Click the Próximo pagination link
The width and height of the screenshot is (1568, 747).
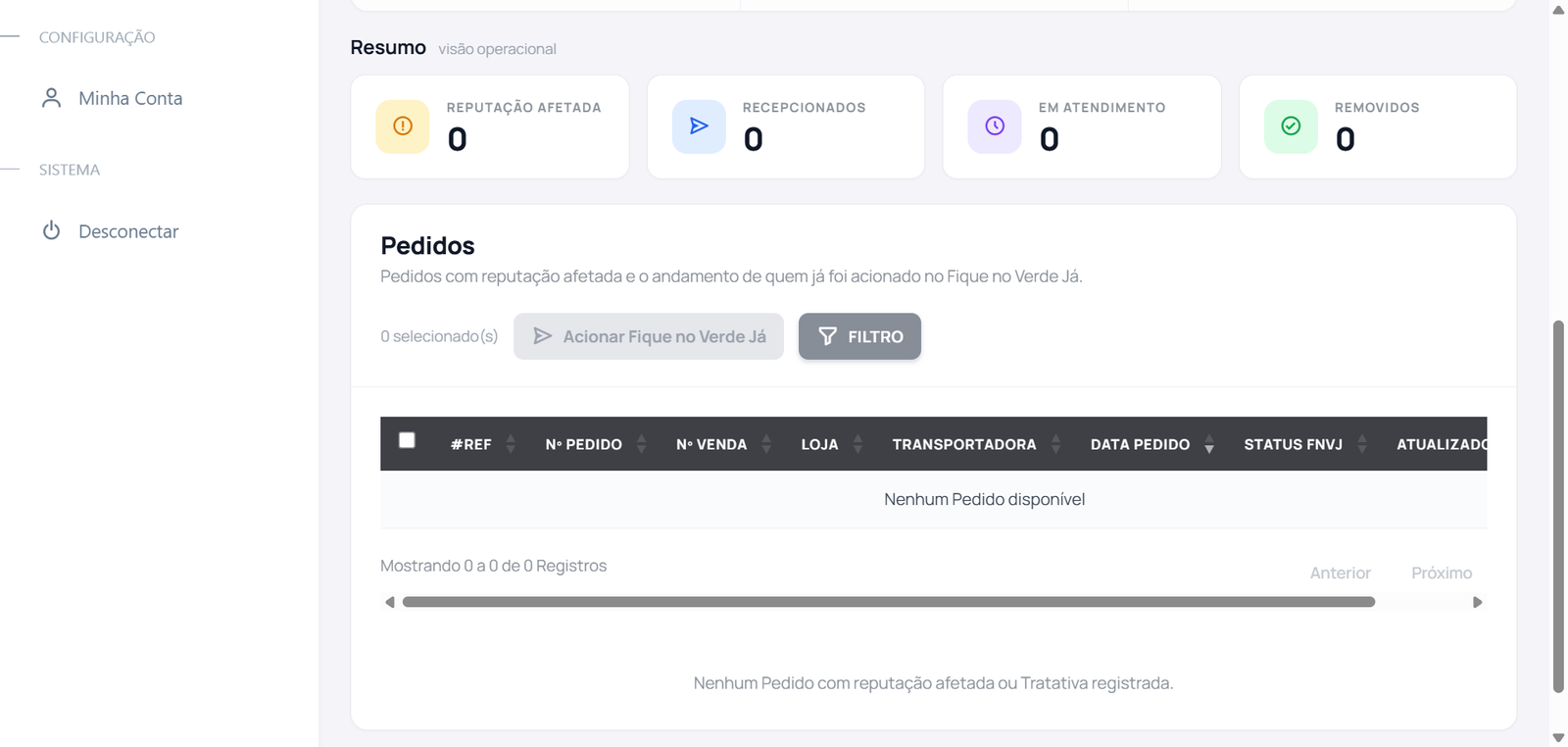tap(1442, 573)
